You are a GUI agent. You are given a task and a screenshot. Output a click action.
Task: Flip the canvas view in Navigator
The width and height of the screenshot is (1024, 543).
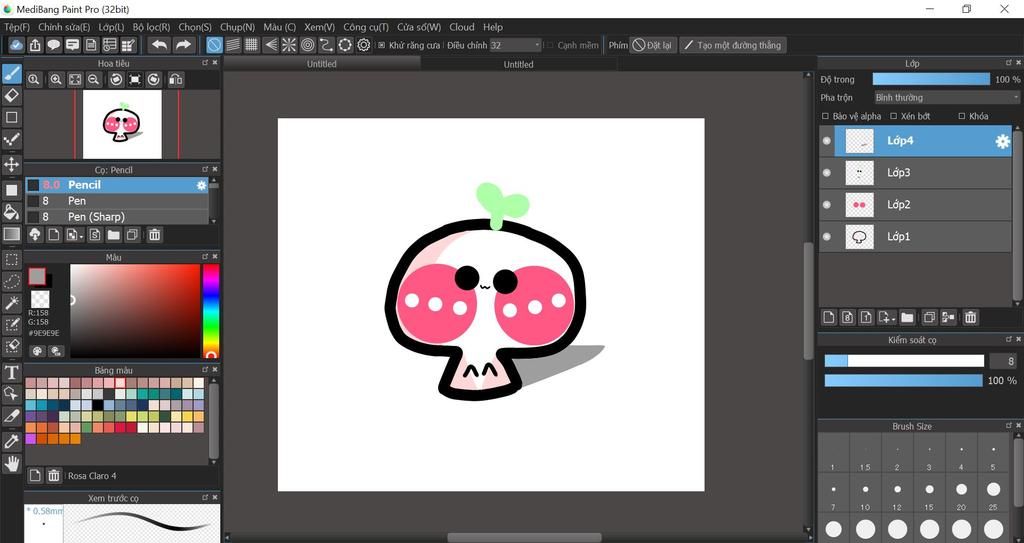[175, 79]
